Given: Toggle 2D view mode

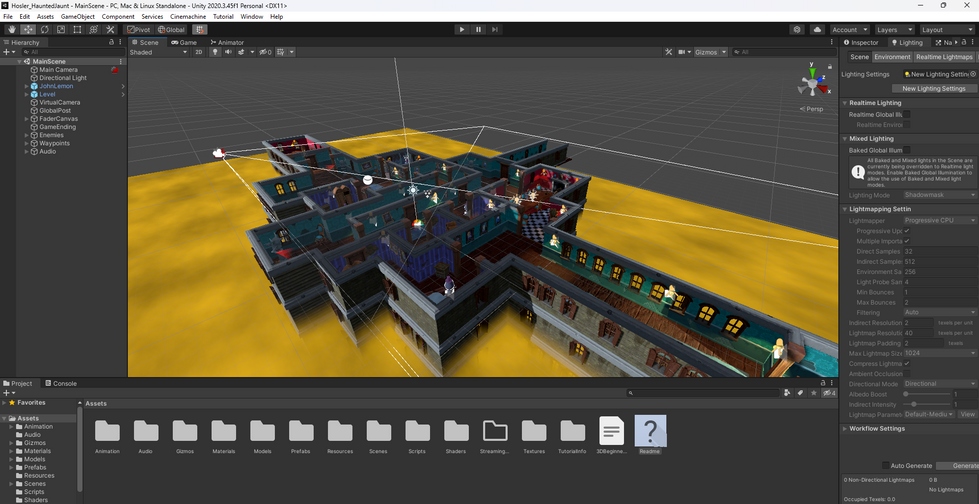Looking at the screenshot, I should click(x=199, y=52).
